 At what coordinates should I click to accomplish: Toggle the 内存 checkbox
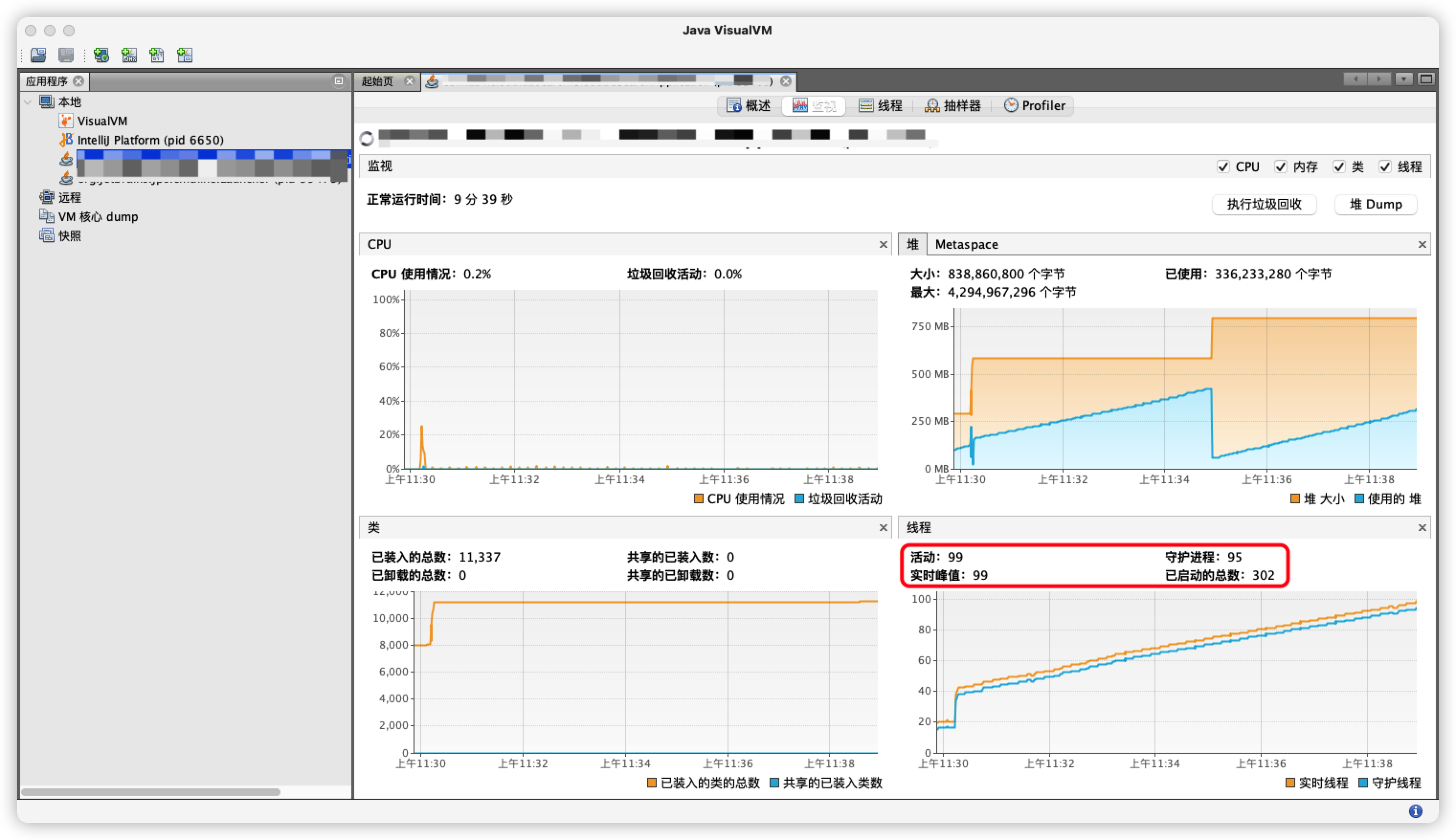(x=1280, y=167)
